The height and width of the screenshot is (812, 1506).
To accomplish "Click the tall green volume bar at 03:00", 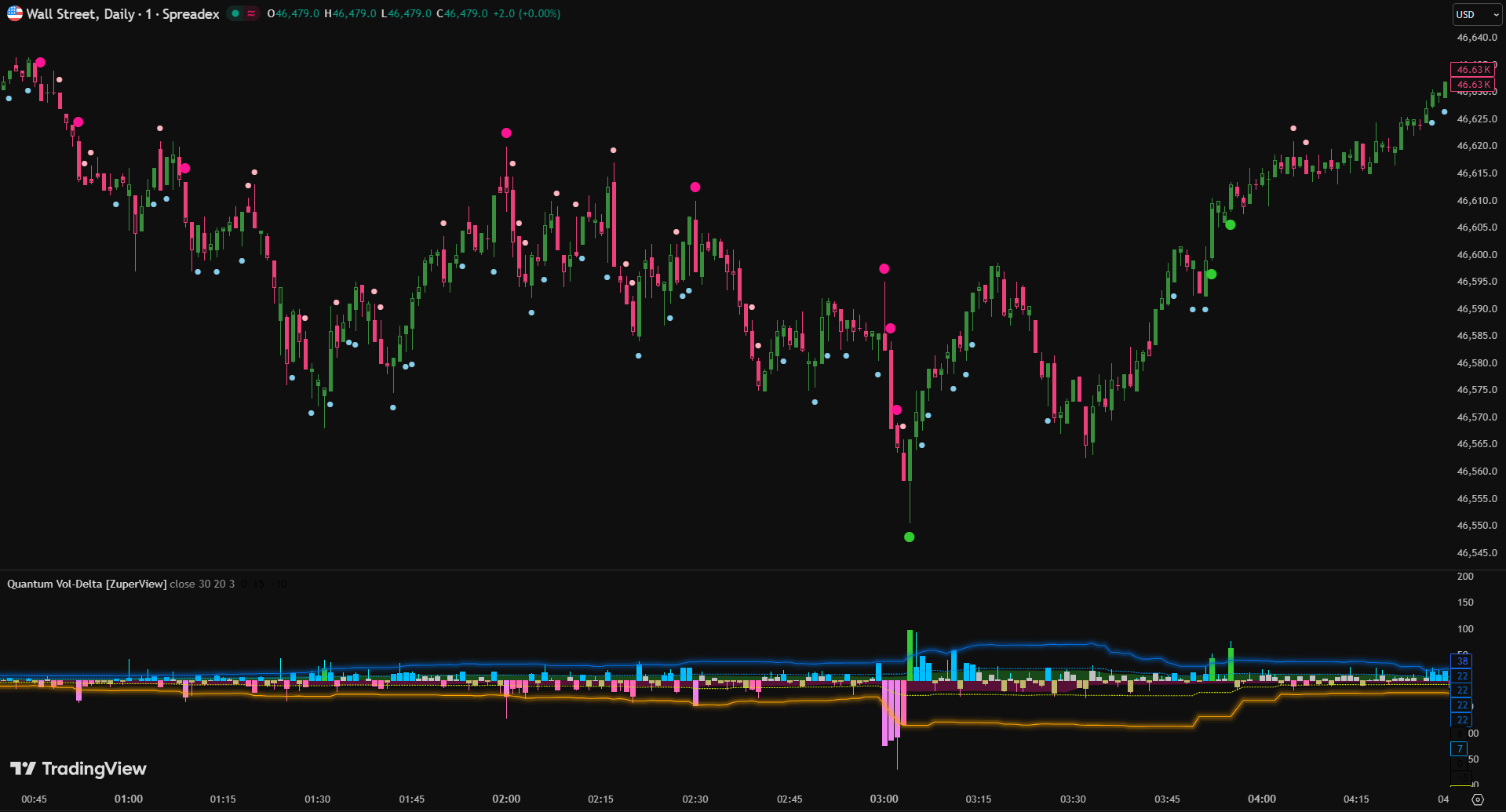I will 910,654.
